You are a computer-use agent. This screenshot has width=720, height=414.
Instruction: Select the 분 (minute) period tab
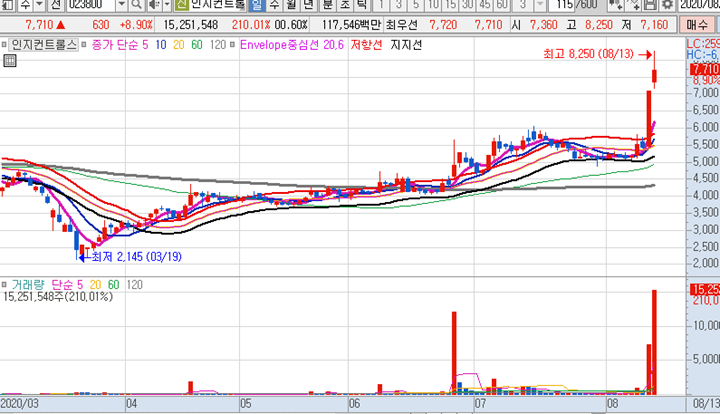click(x=327, y=5)
